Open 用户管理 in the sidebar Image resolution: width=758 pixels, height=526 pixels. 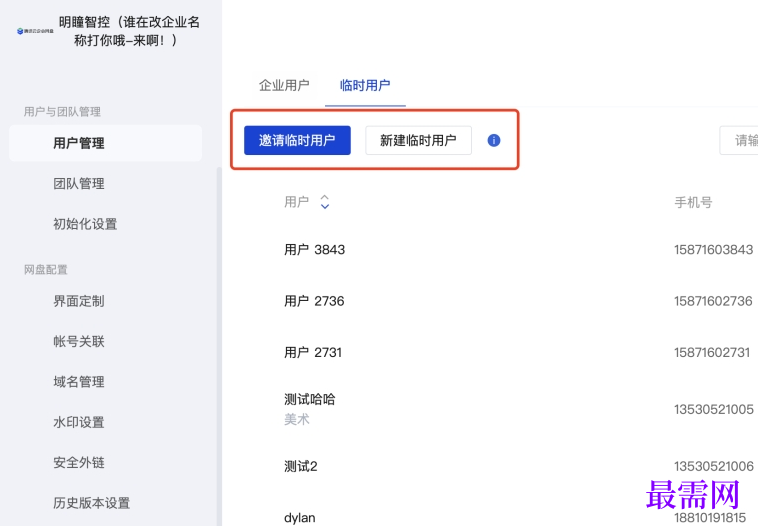click(105, 143)
